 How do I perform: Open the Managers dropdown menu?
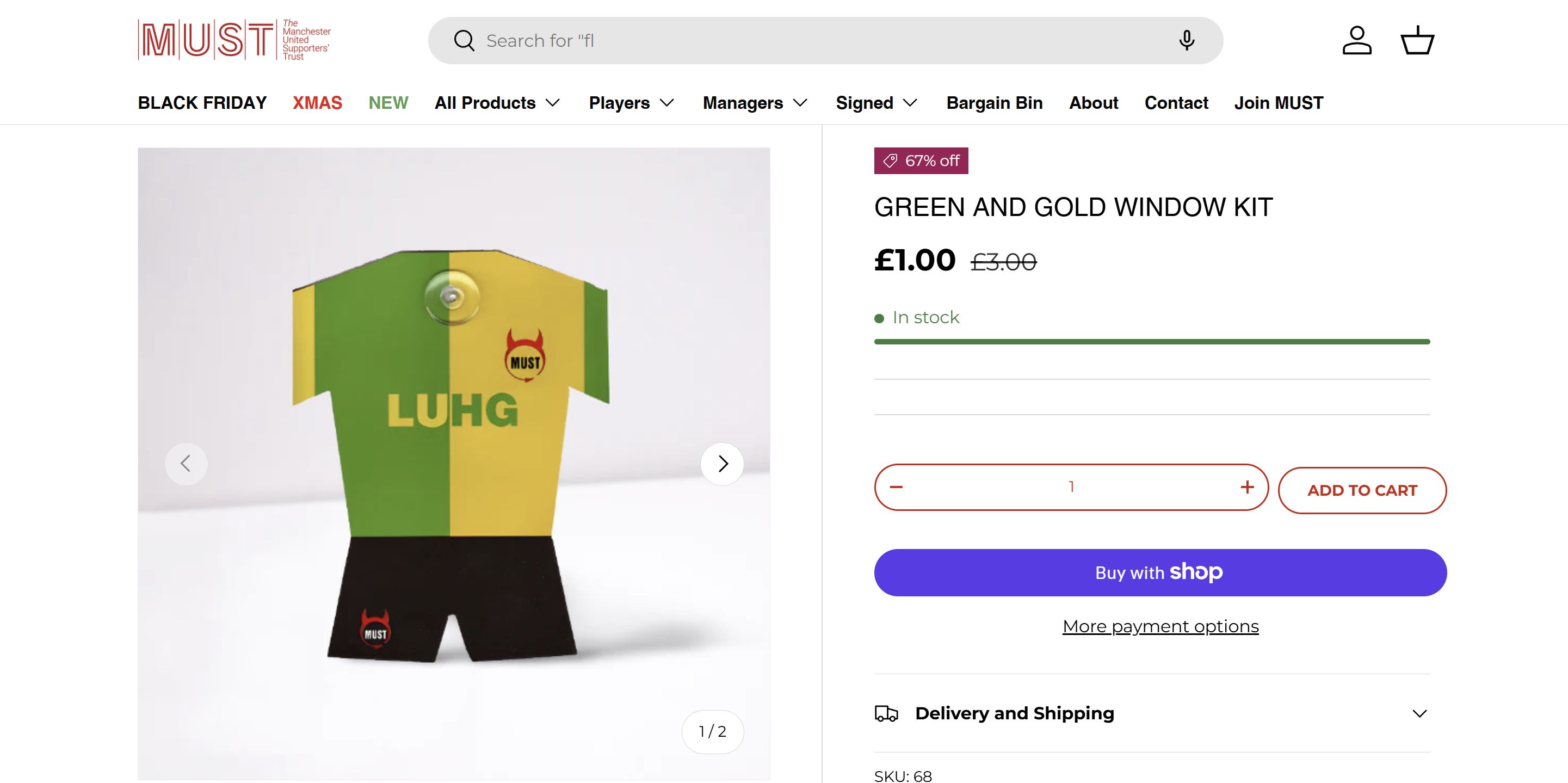click(x=755, y=103)
